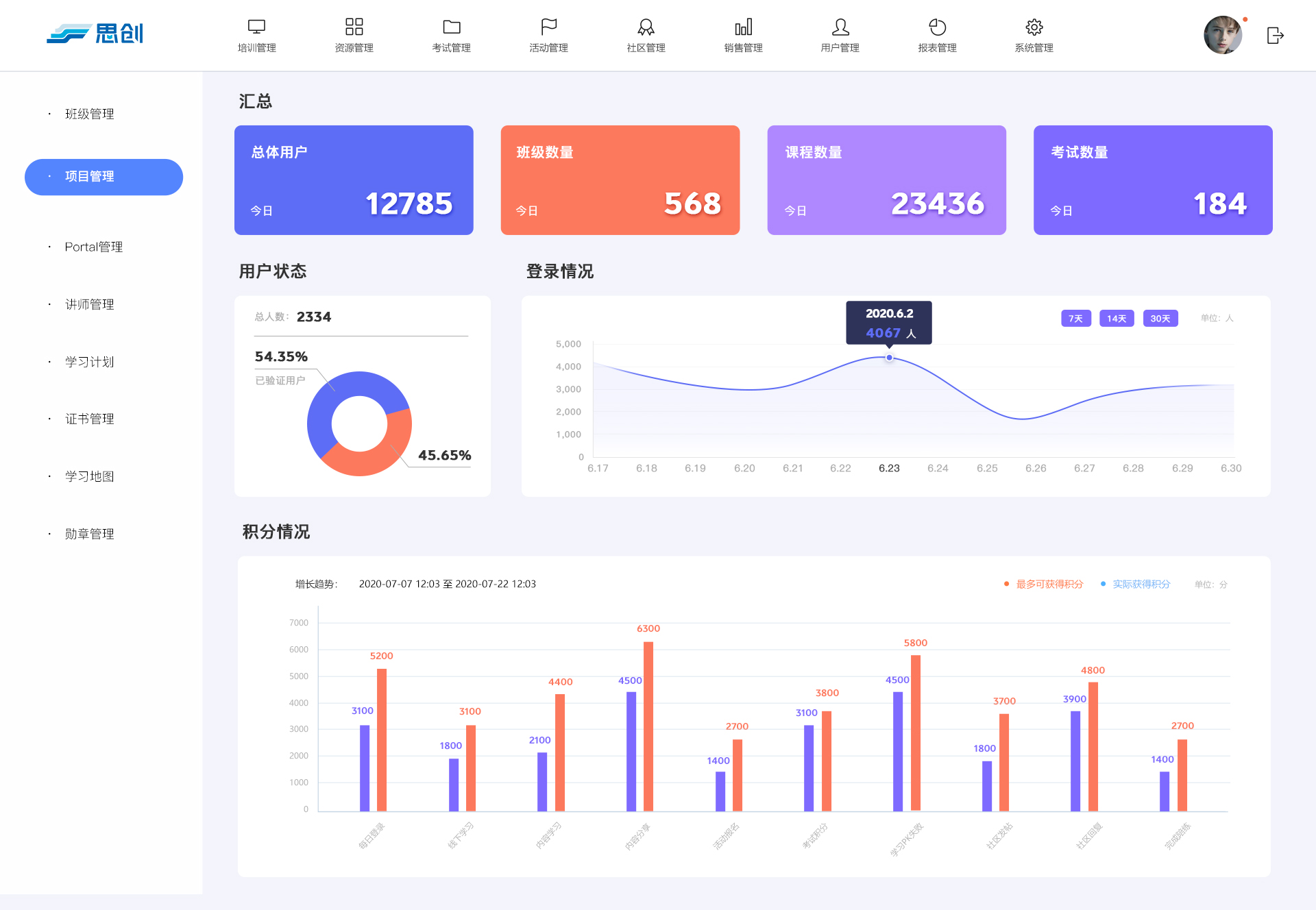Click the user avatar photo
Image resolution: width=1316 pixels, height=910 pixels.
click(1223, 35)
